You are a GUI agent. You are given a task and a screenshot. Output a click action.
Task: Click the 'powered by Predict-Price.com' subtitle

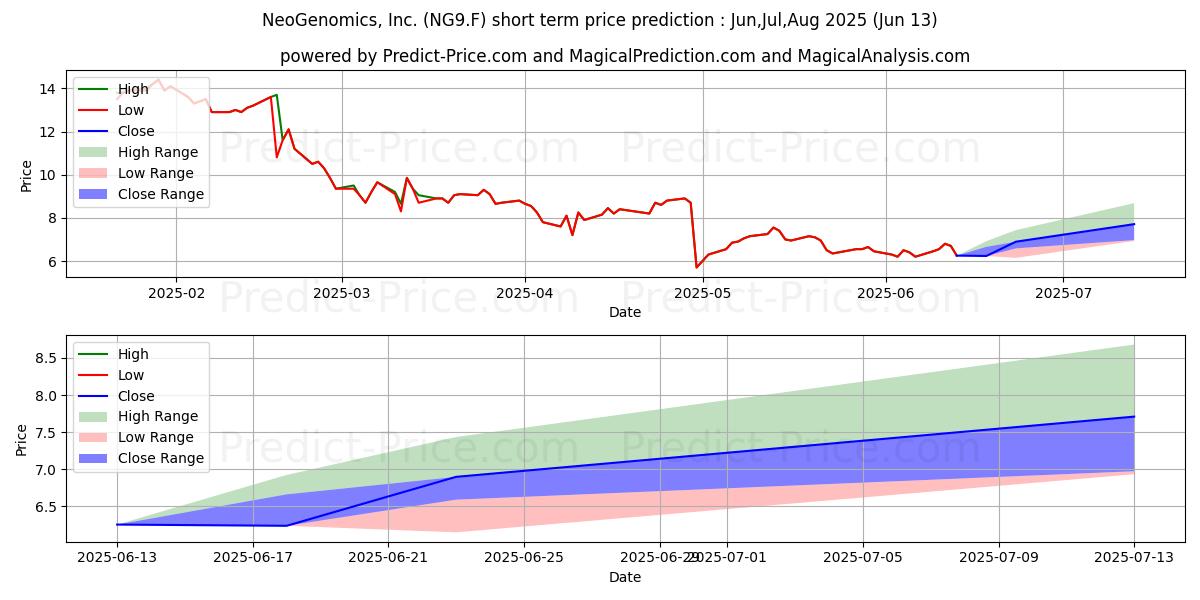624,56
